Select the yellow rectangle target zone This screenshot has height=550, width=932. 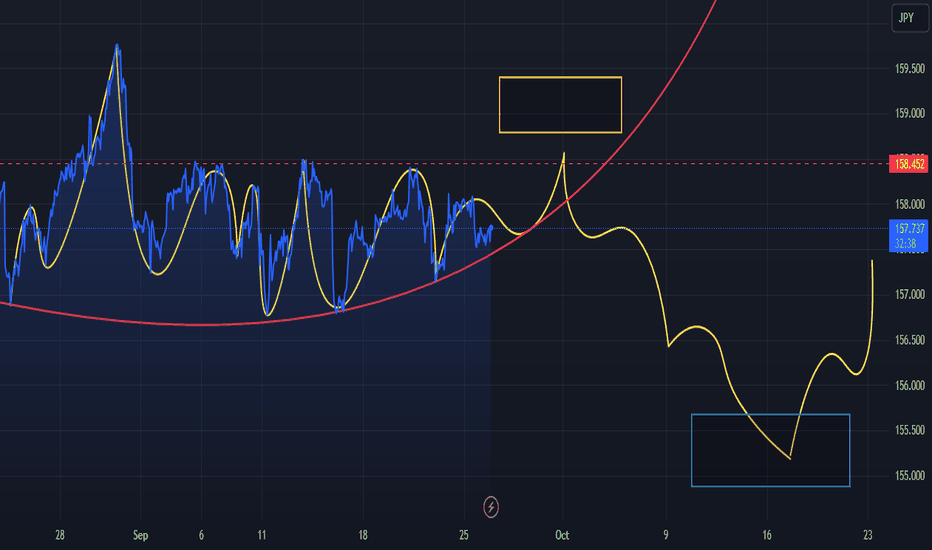point(561,105)
